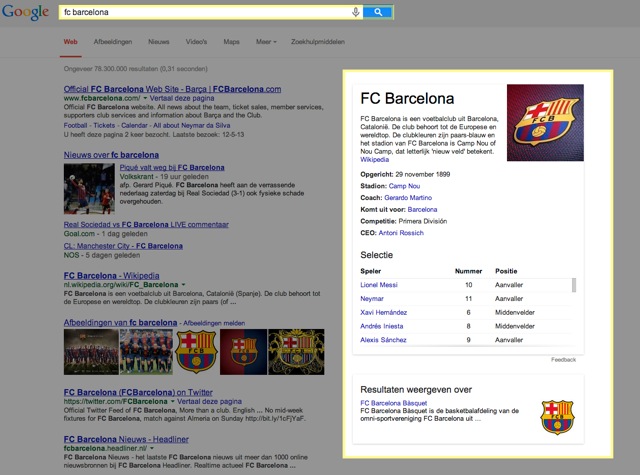
Task: Expand the Meer dropdown menu
Action: click(x=266, y=42)
